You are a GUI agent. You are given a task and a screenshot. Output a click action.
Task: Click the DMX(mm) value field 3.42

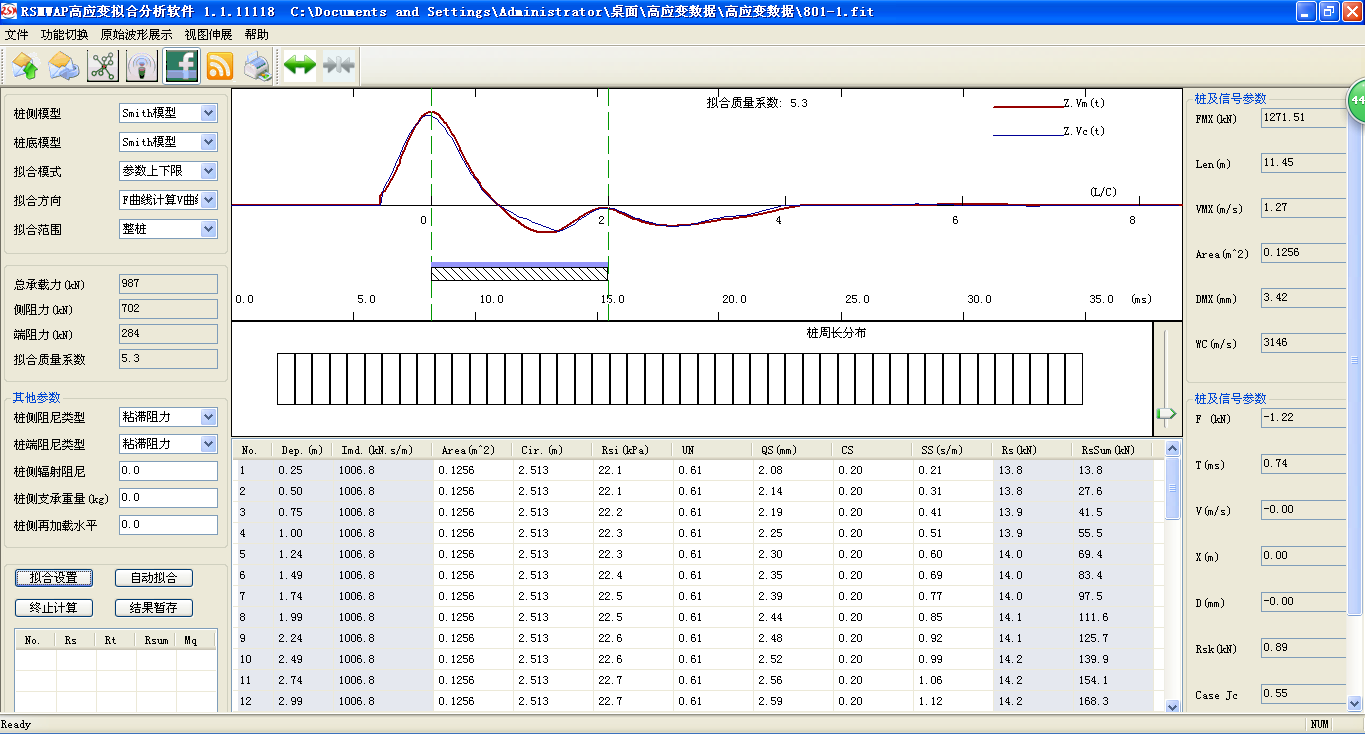(x=1303, y=297)
